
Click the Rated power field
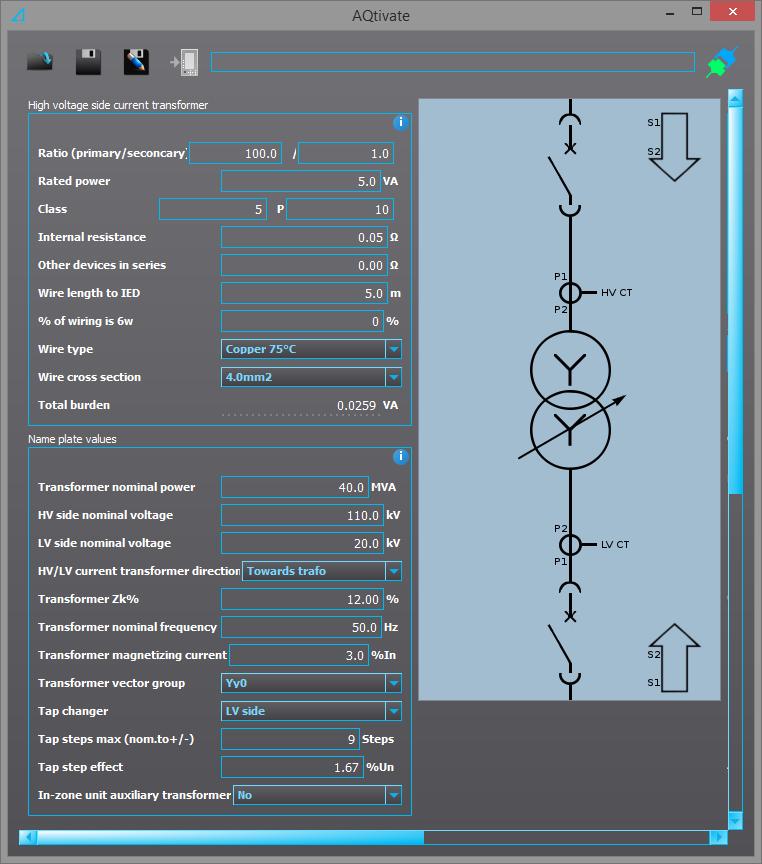click(300, 181)
